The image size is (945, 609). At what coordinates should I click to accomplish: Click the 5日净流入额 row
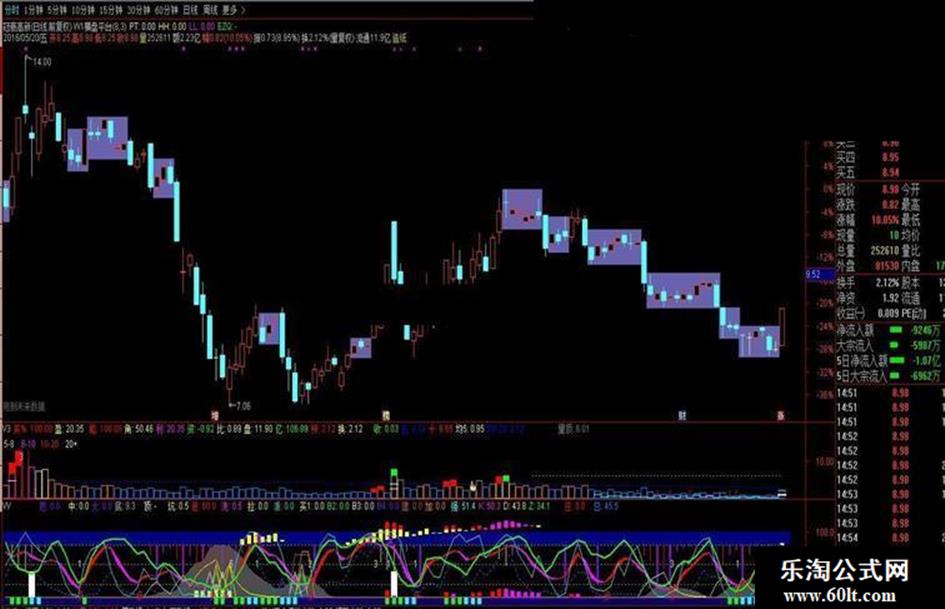[x=890, y=361]
